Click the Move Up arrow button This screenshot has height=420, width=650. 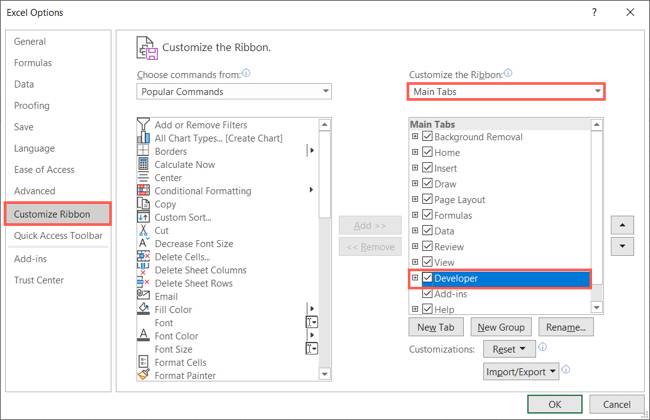(622, 226)
